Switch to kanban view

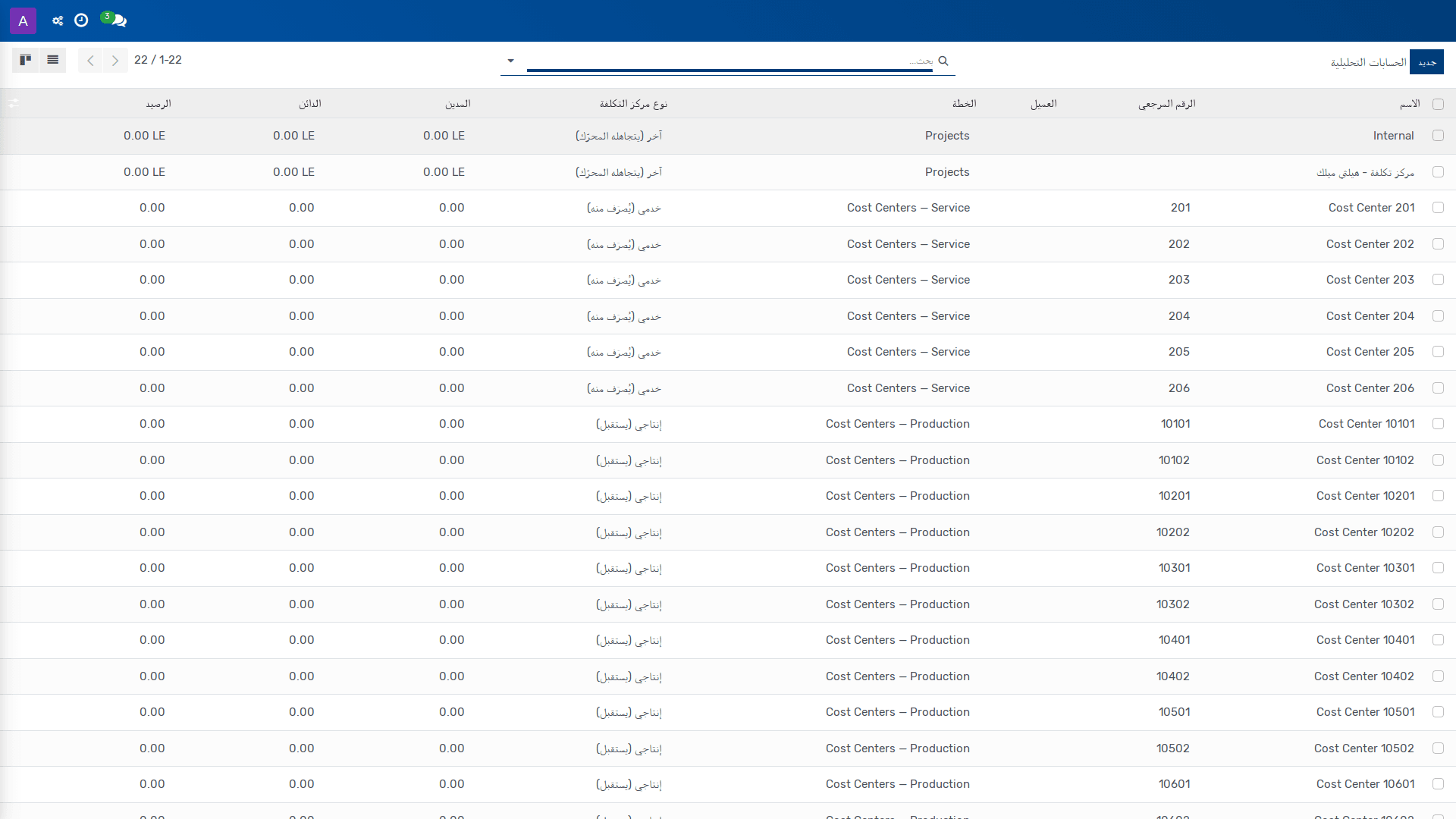(25, 60)
